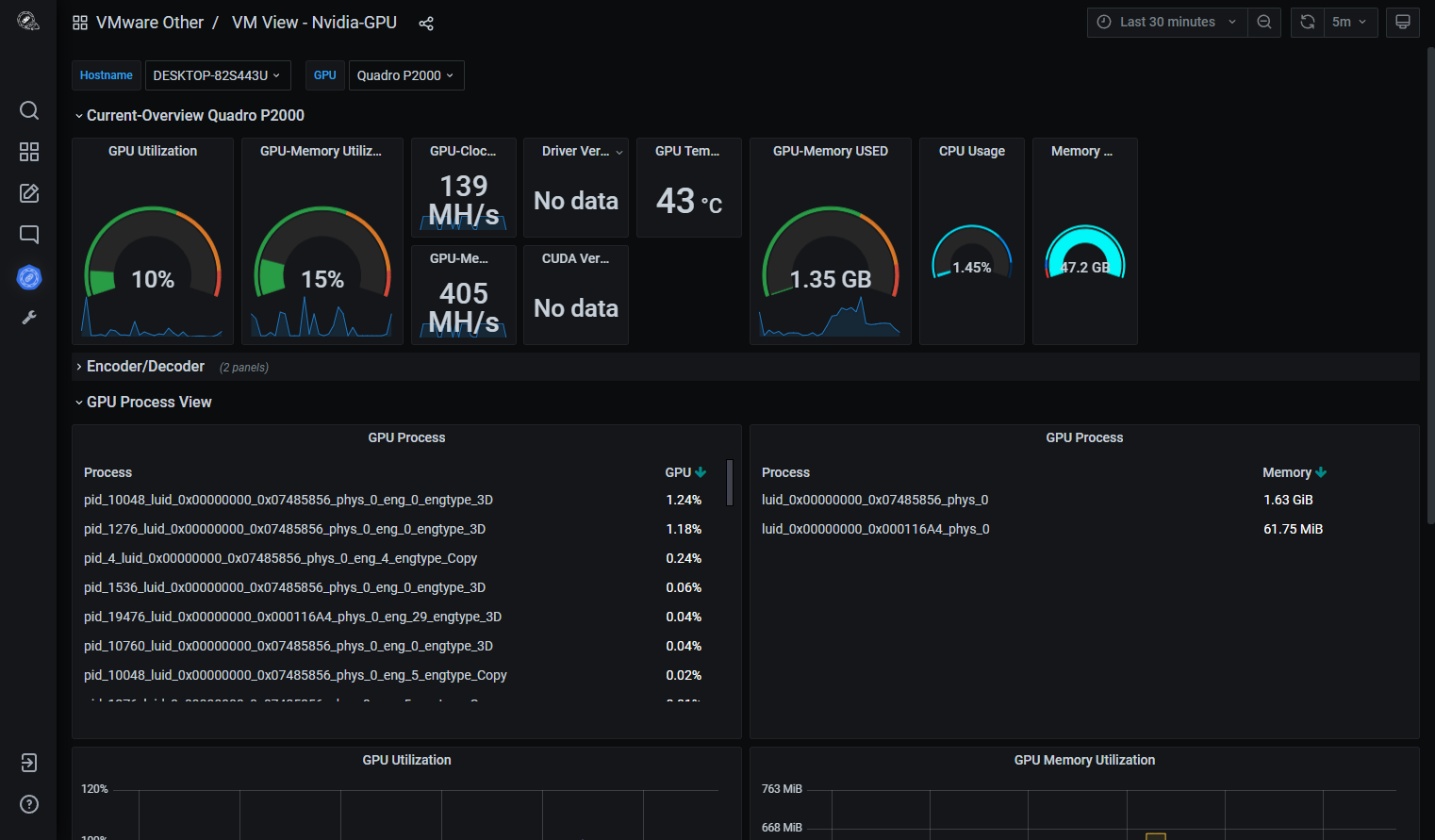Click CUDA Version panel title

(575, 258)
